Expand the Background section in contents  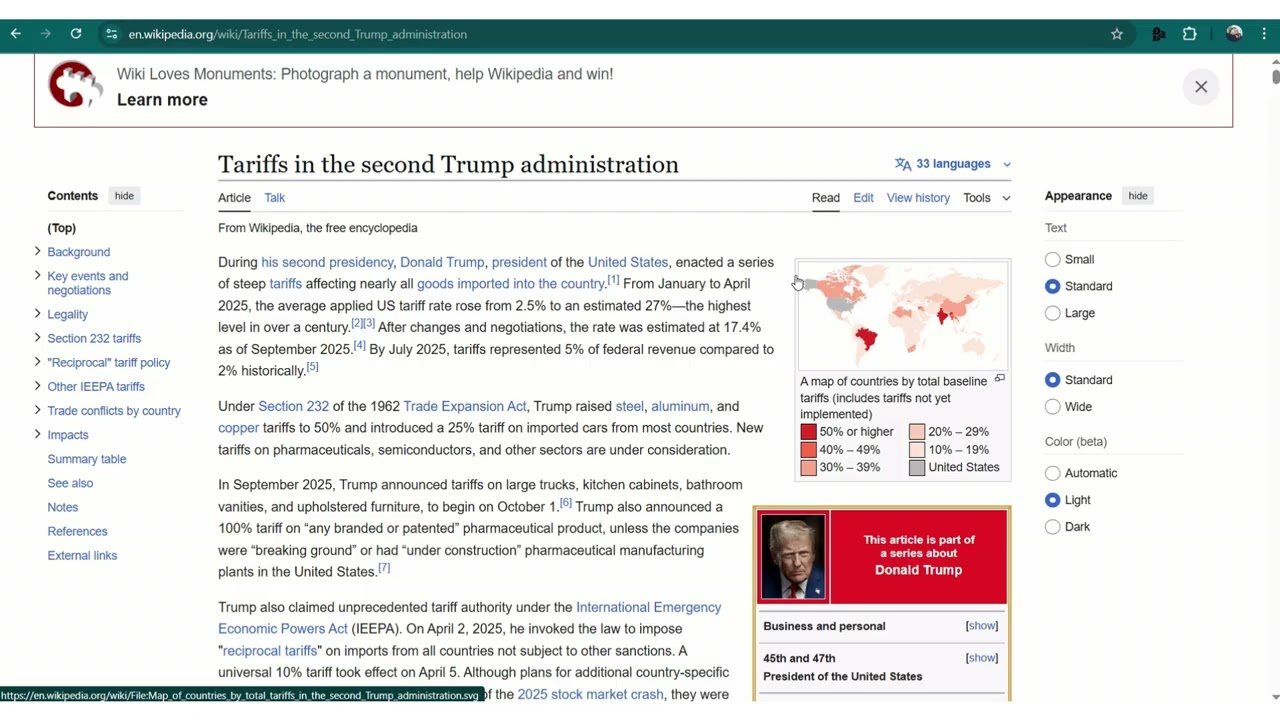(x=37, y=251)
